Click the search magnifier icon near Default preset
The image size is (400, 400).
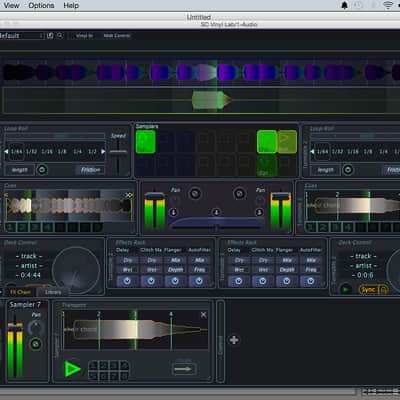coord(60,35)
